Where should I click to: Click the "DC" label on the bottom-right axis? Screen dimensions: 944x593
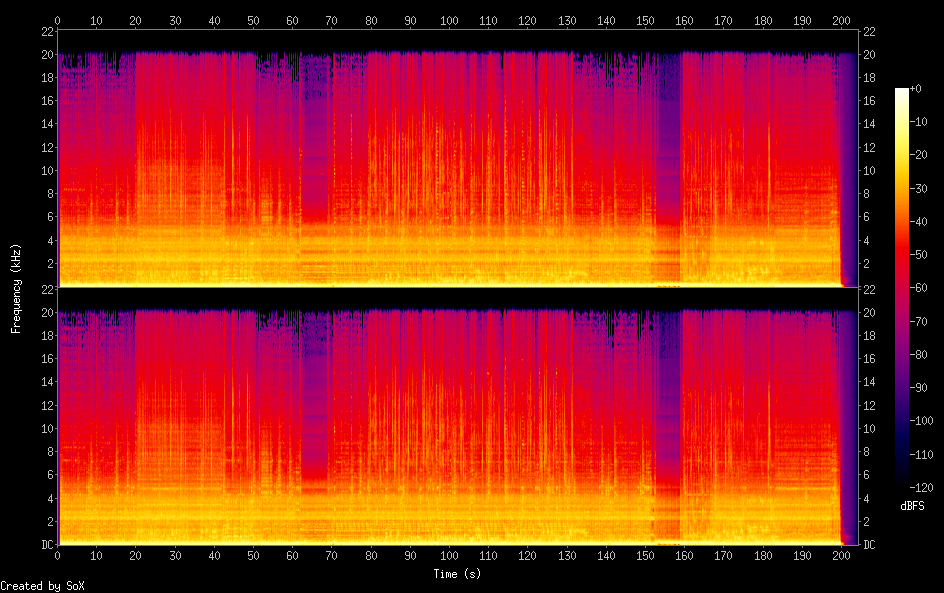[870, 545]
